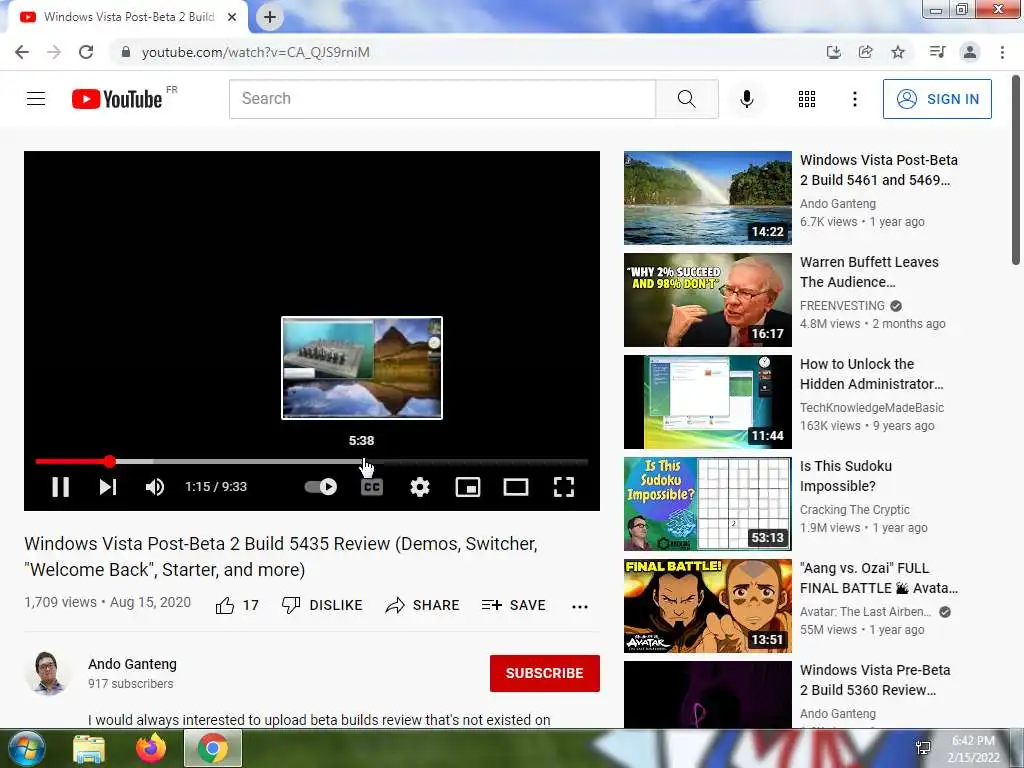Viewport: 1024px width, 768px height.
Task: Skip to the next video
Action: (108, 487)
